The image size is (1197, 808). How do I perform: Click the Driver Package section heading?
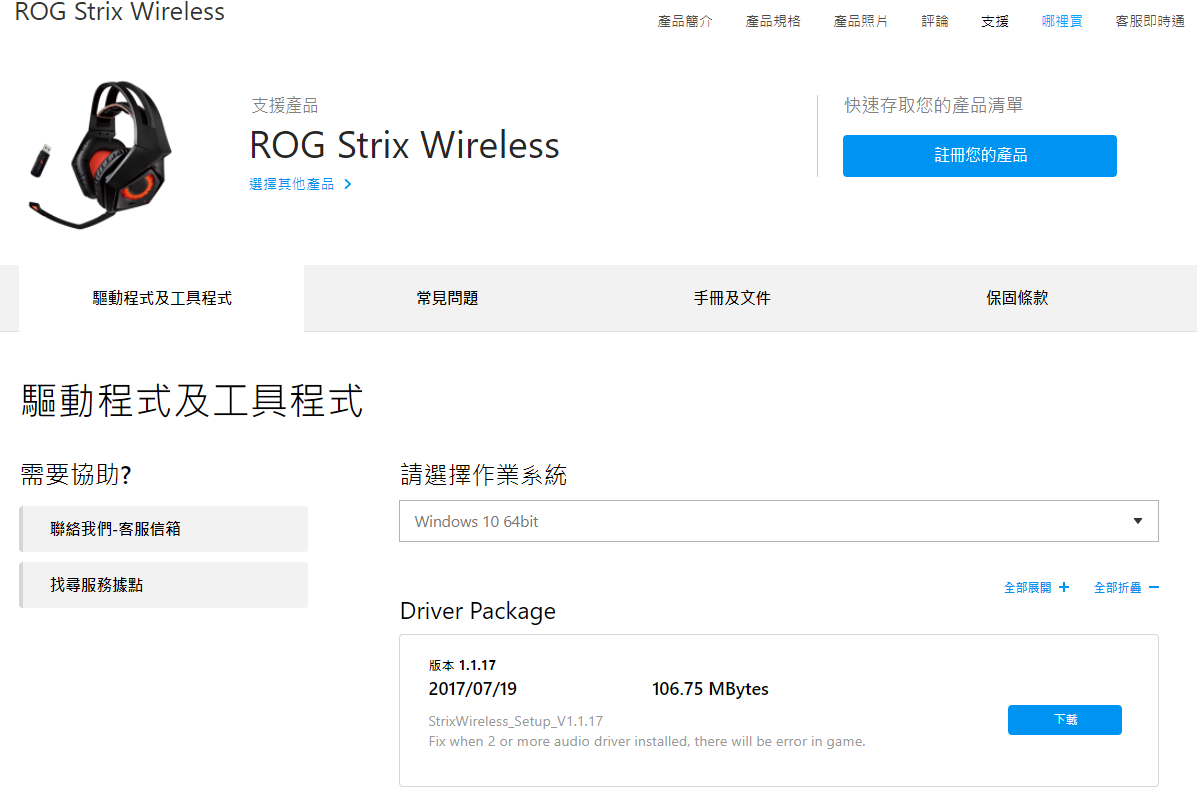(x=478, y=611)
